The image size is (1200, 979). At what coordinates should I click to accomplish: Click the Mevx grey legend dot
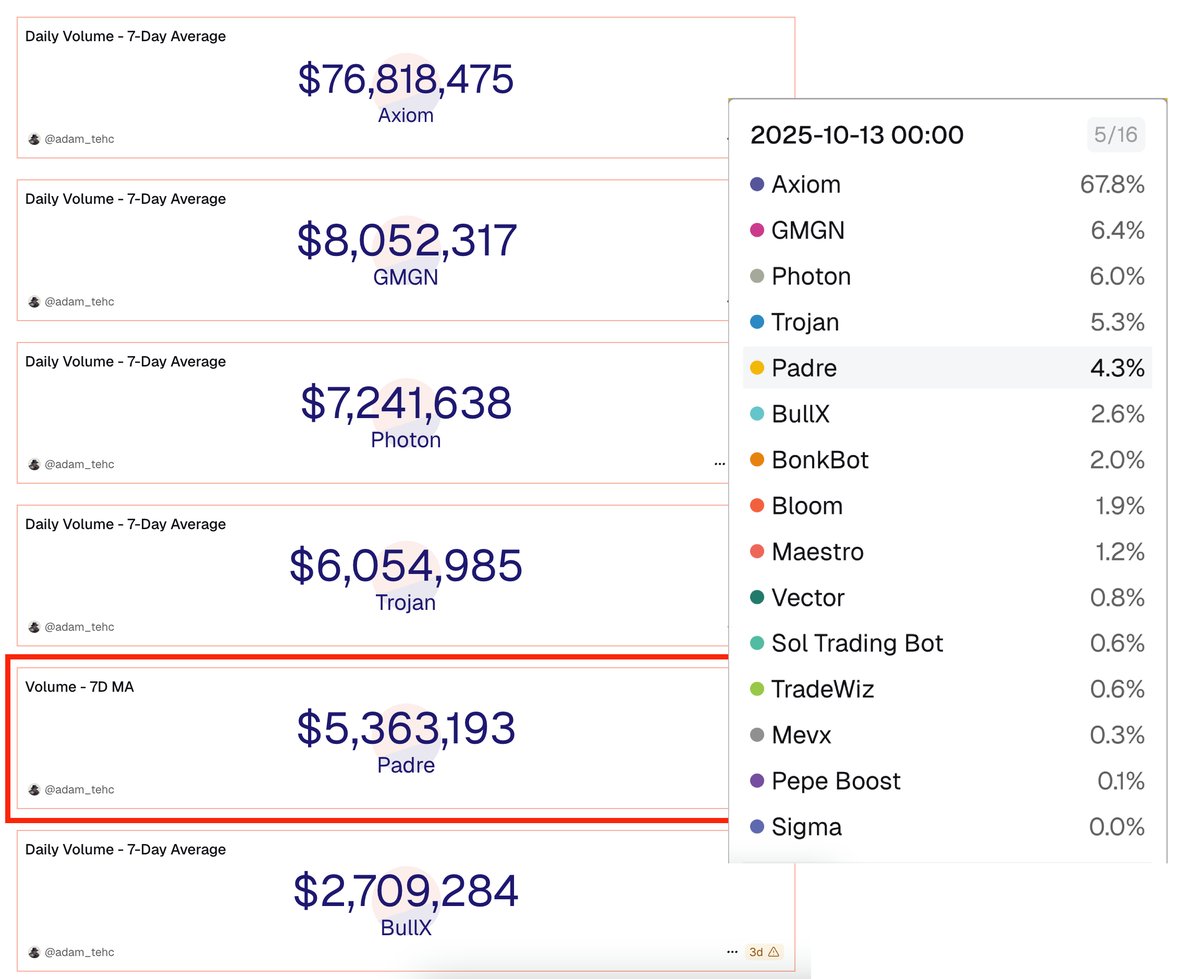(x=757, y=736)
